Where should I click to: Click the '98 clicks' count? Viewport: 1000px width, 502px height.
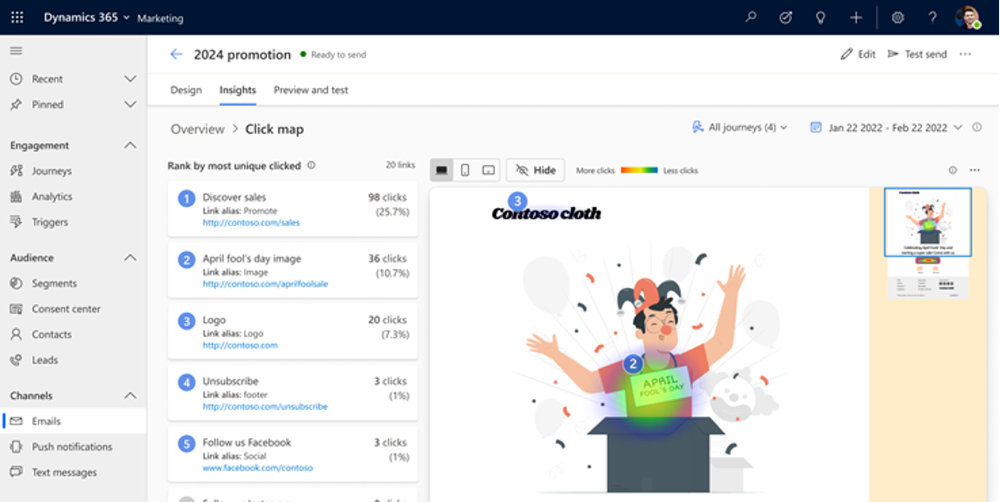[387, 197]
